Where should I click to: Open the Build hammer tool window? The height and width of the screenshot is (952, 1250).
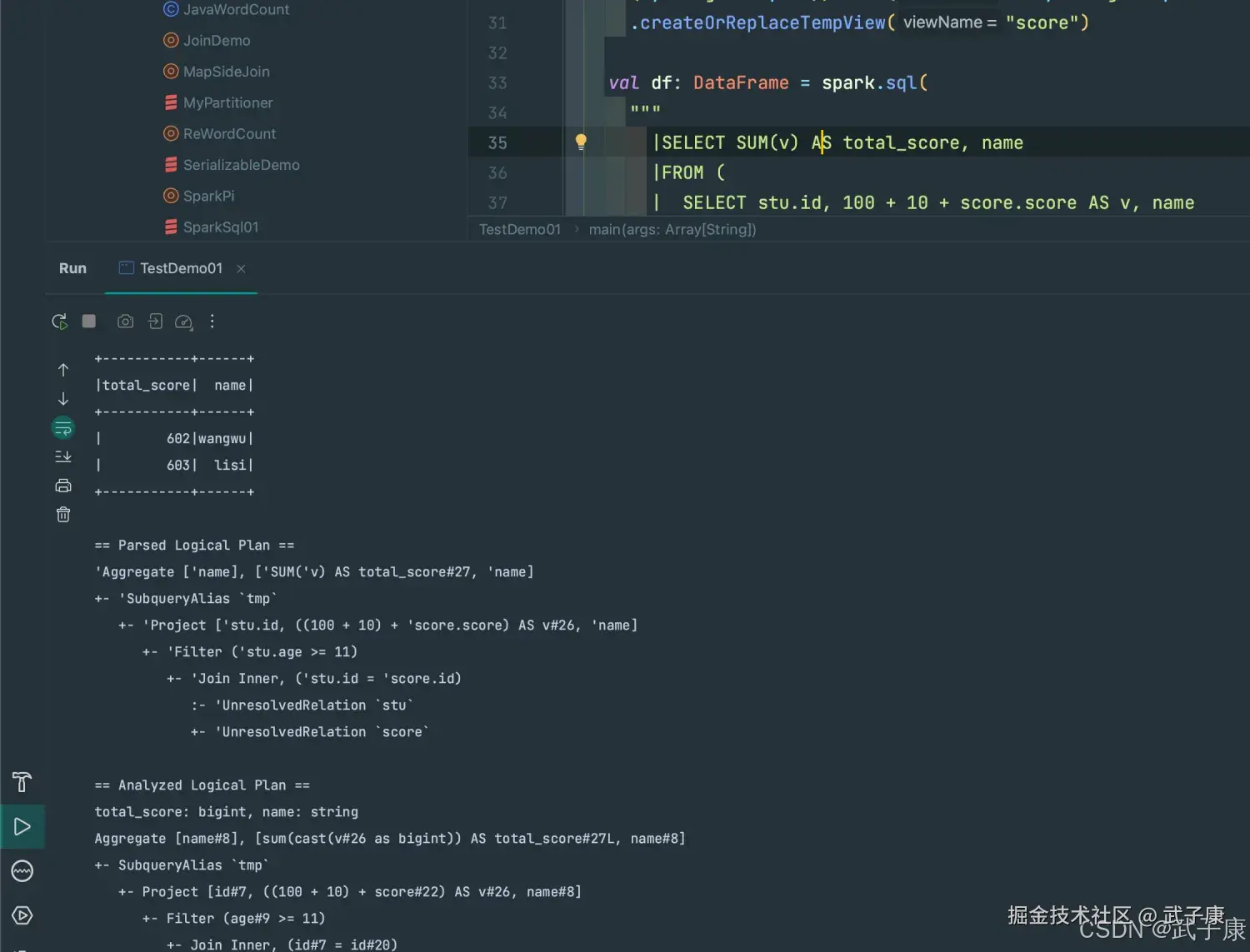22,782
